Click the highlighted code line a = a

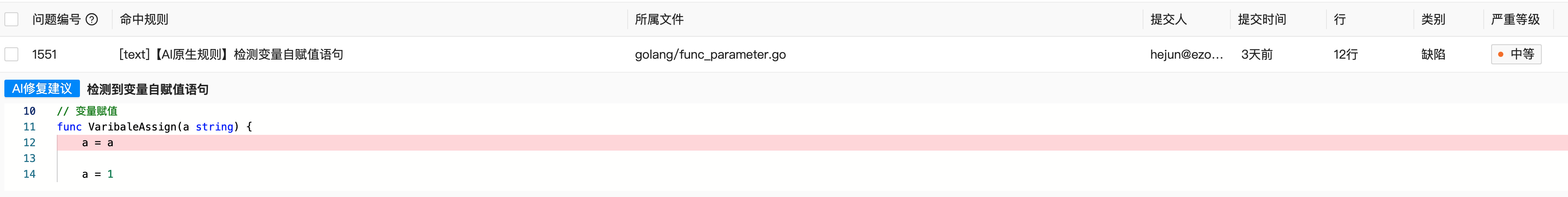pos(812,143)
